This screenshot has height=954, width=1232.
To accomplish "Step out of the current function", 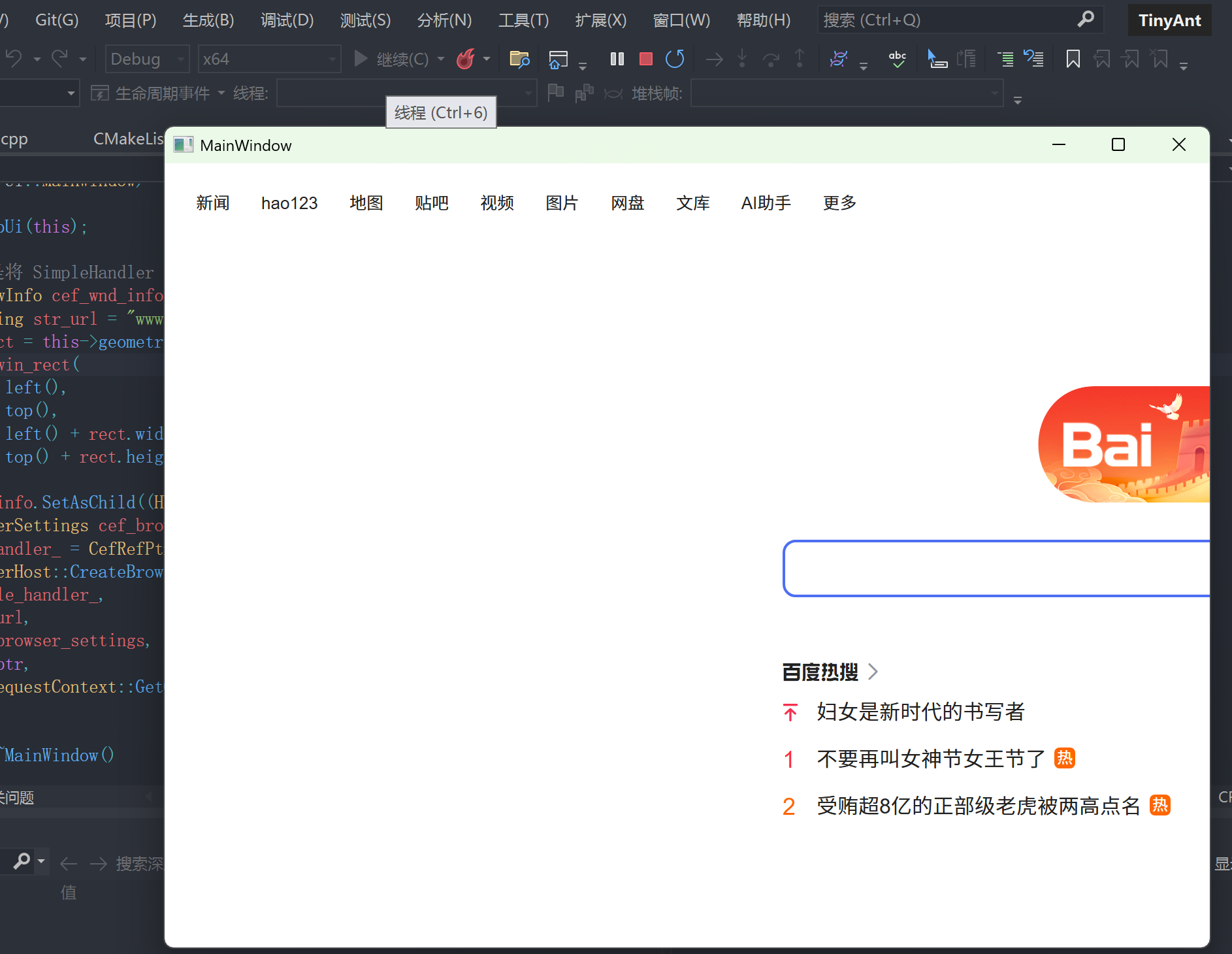I will 799,59.
